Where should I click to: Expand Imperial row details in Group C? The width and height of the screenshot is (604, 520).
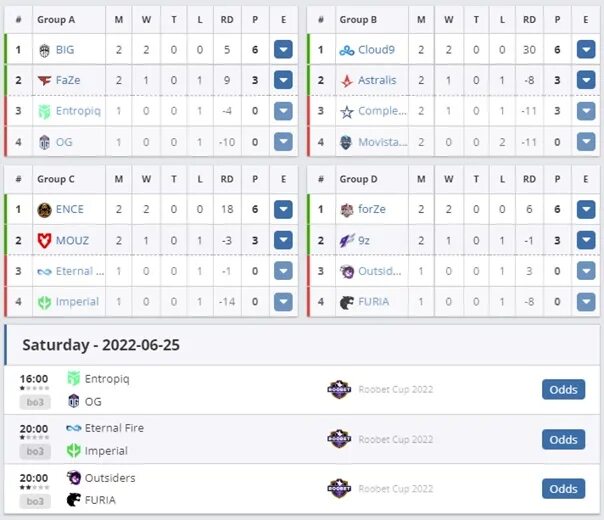283,302
